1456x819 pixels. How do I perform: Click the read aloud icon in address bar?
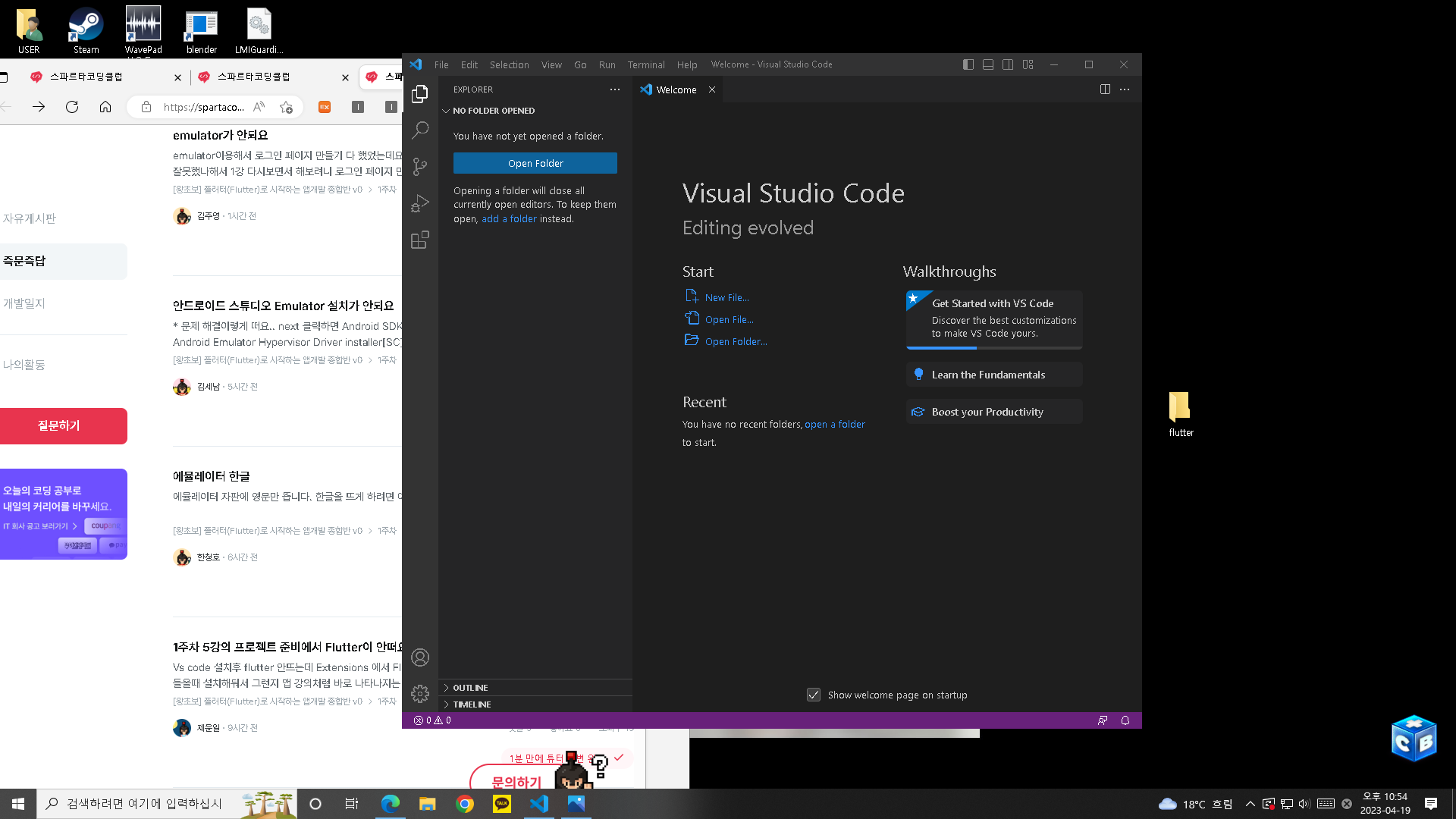tap(259, 107)
